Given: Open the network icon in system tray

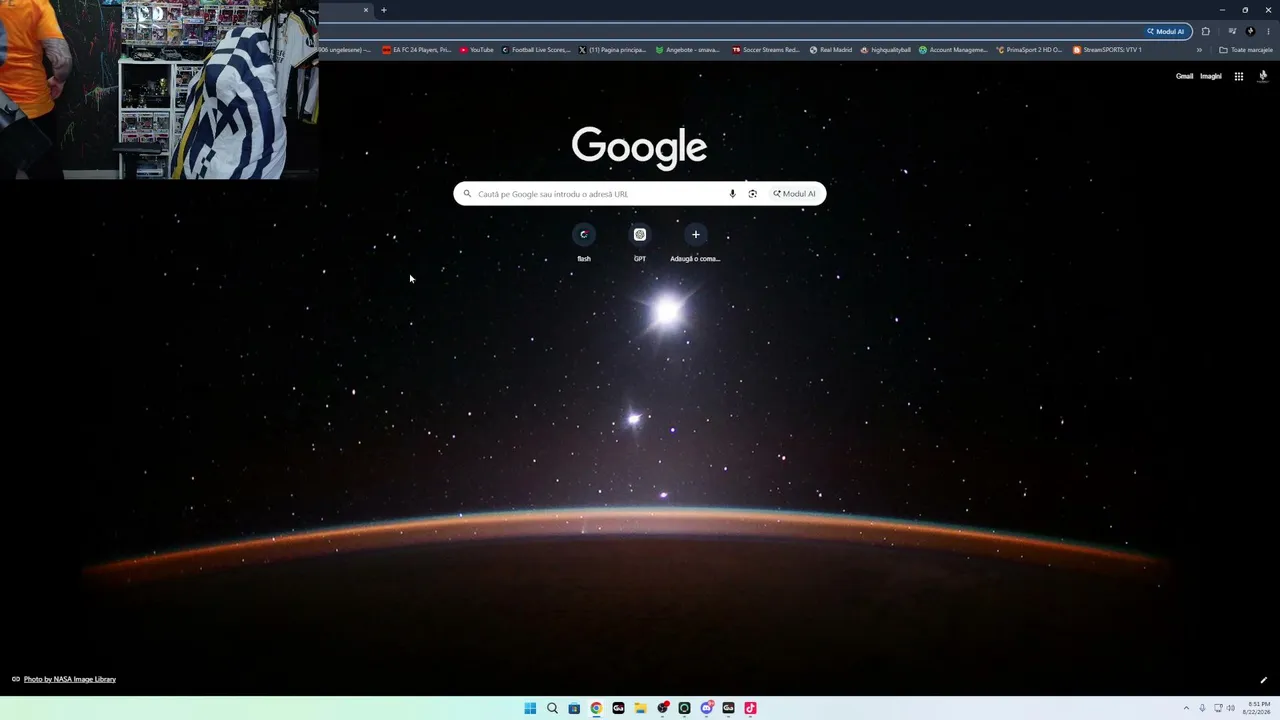Looking at the screenshot, I should coord(1217,708).
